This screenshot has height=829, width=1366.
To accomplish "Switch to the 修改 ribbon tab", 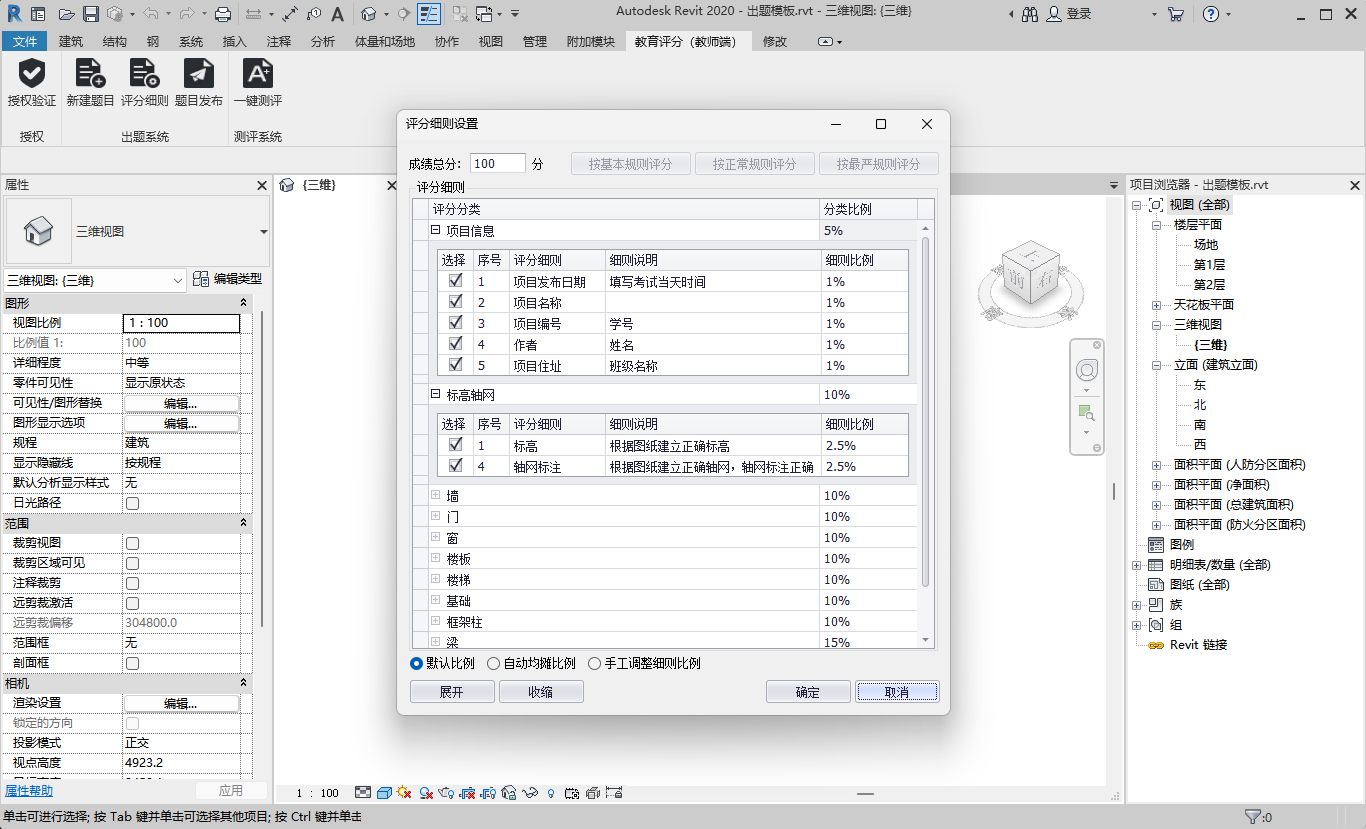I will point(775,41).
